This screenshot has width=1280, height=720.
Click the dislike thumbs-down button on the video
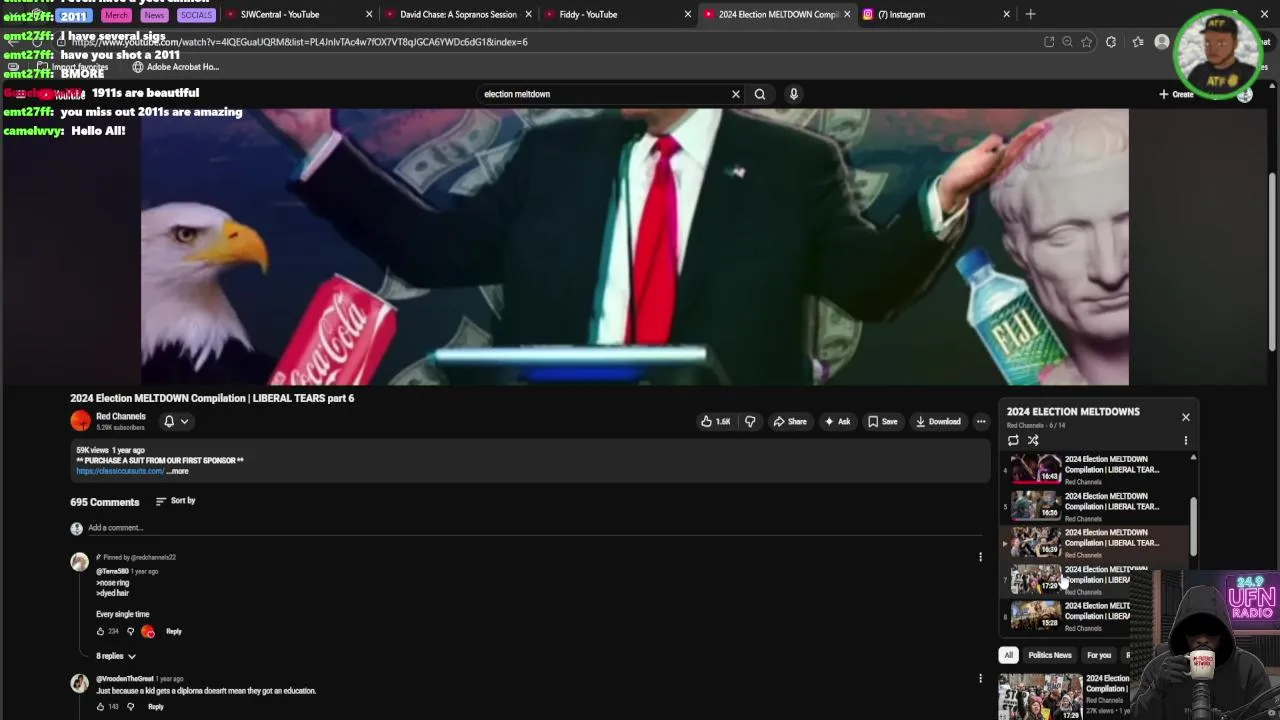click(750, 421)
